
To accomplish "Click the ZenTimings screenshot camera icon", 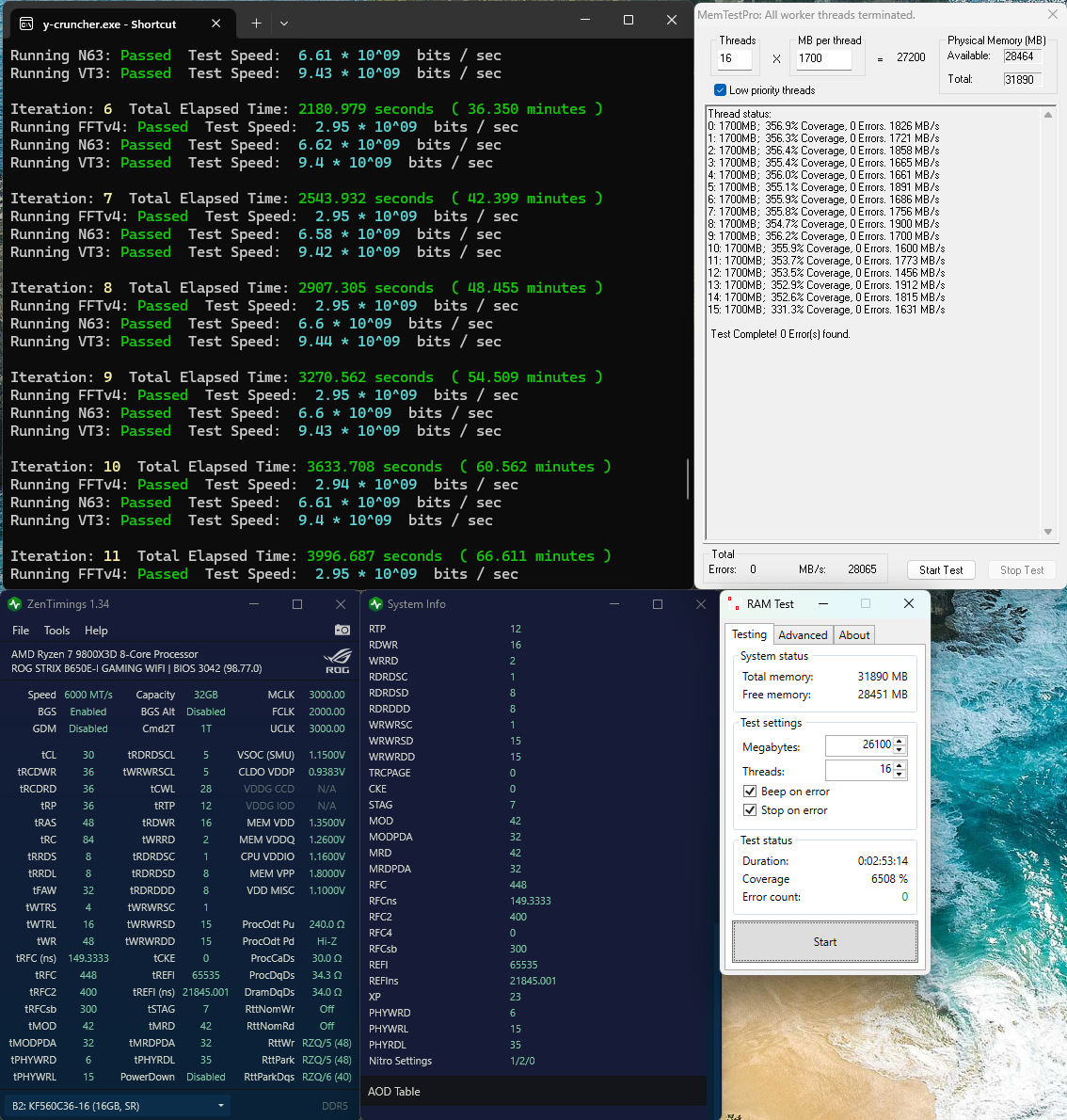I will [342, 630].
